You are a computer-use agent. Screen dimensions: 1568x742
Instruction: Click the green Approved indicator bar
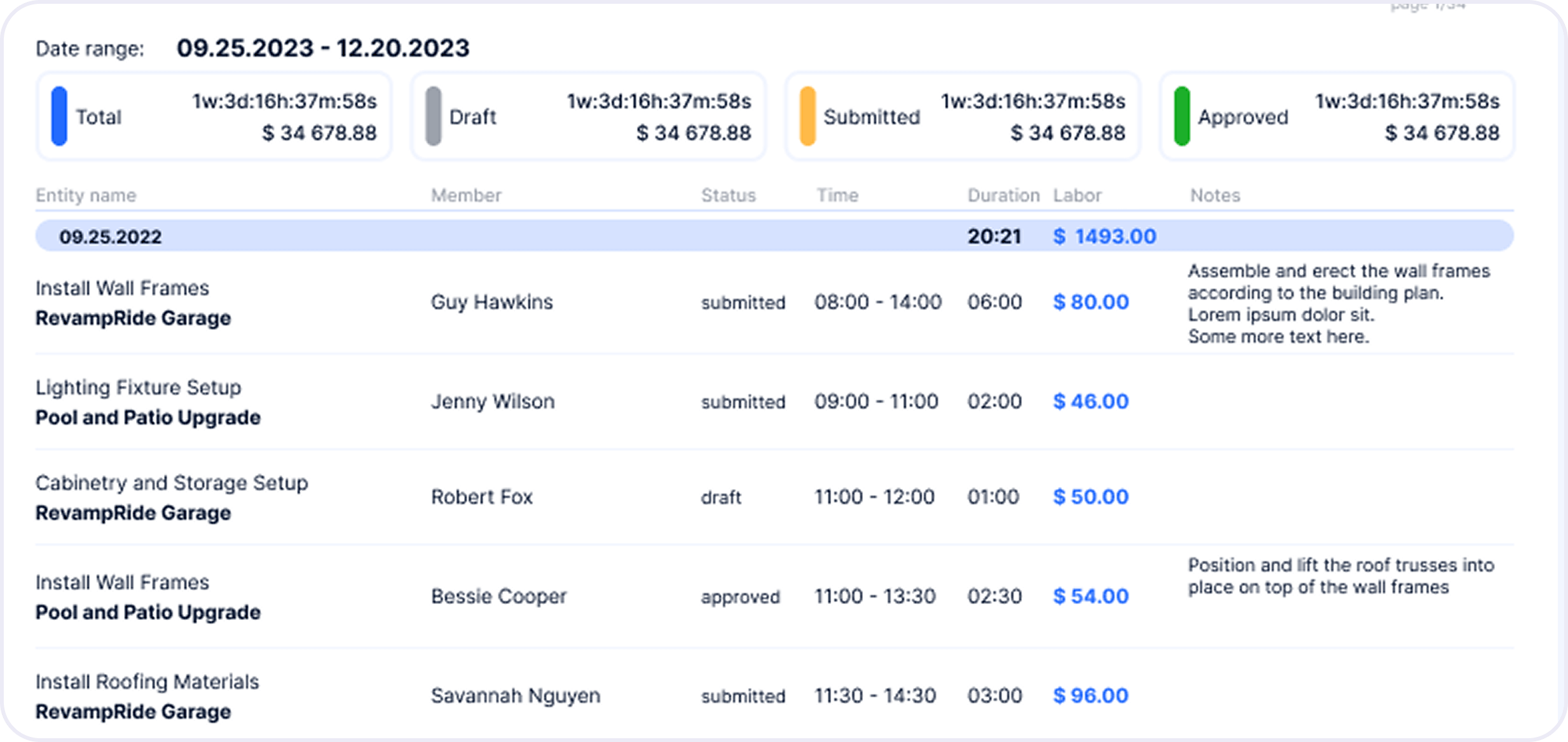tap(1182, 116)
